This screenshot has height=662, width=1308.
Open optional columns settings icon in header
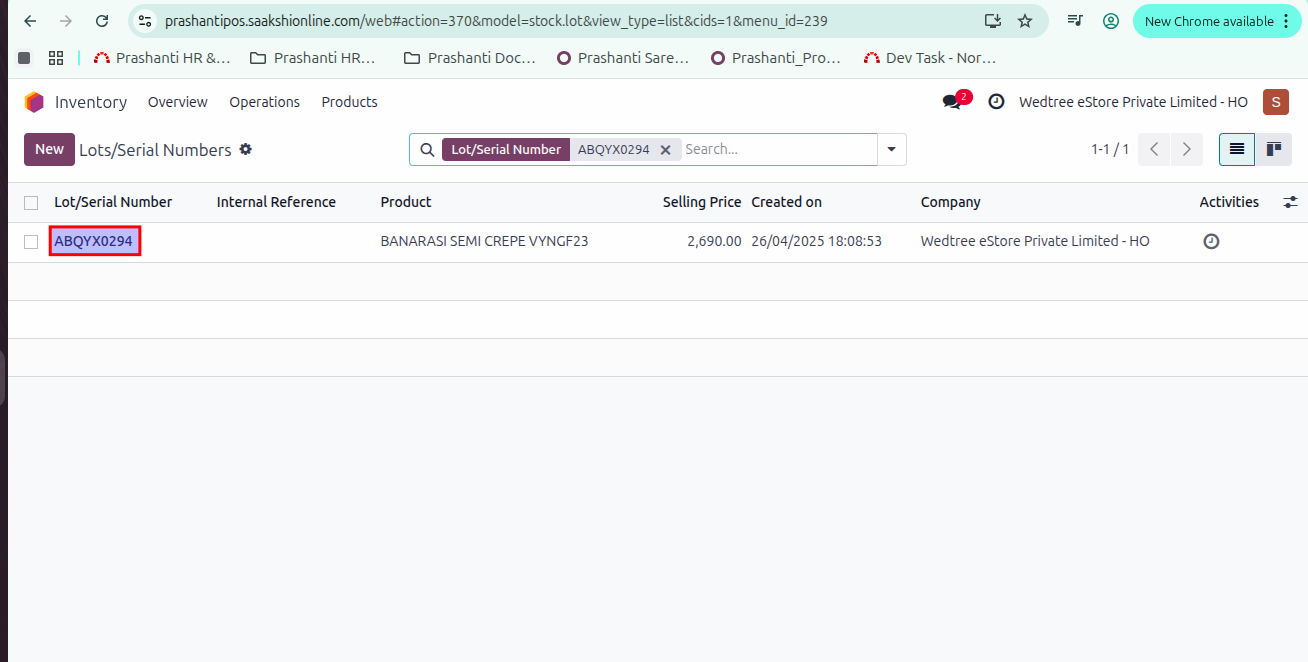[x=1290, y=202]
